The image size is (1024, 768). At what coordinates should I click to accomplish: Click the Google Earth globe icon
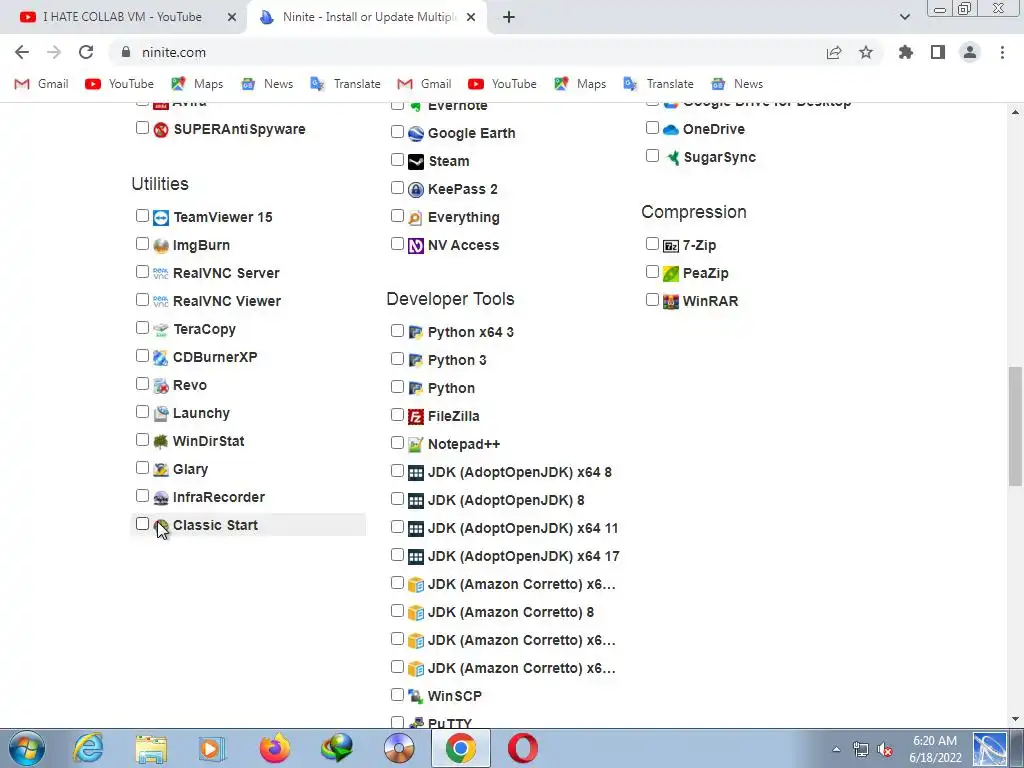pyautogui.click(x=416, y=134)
